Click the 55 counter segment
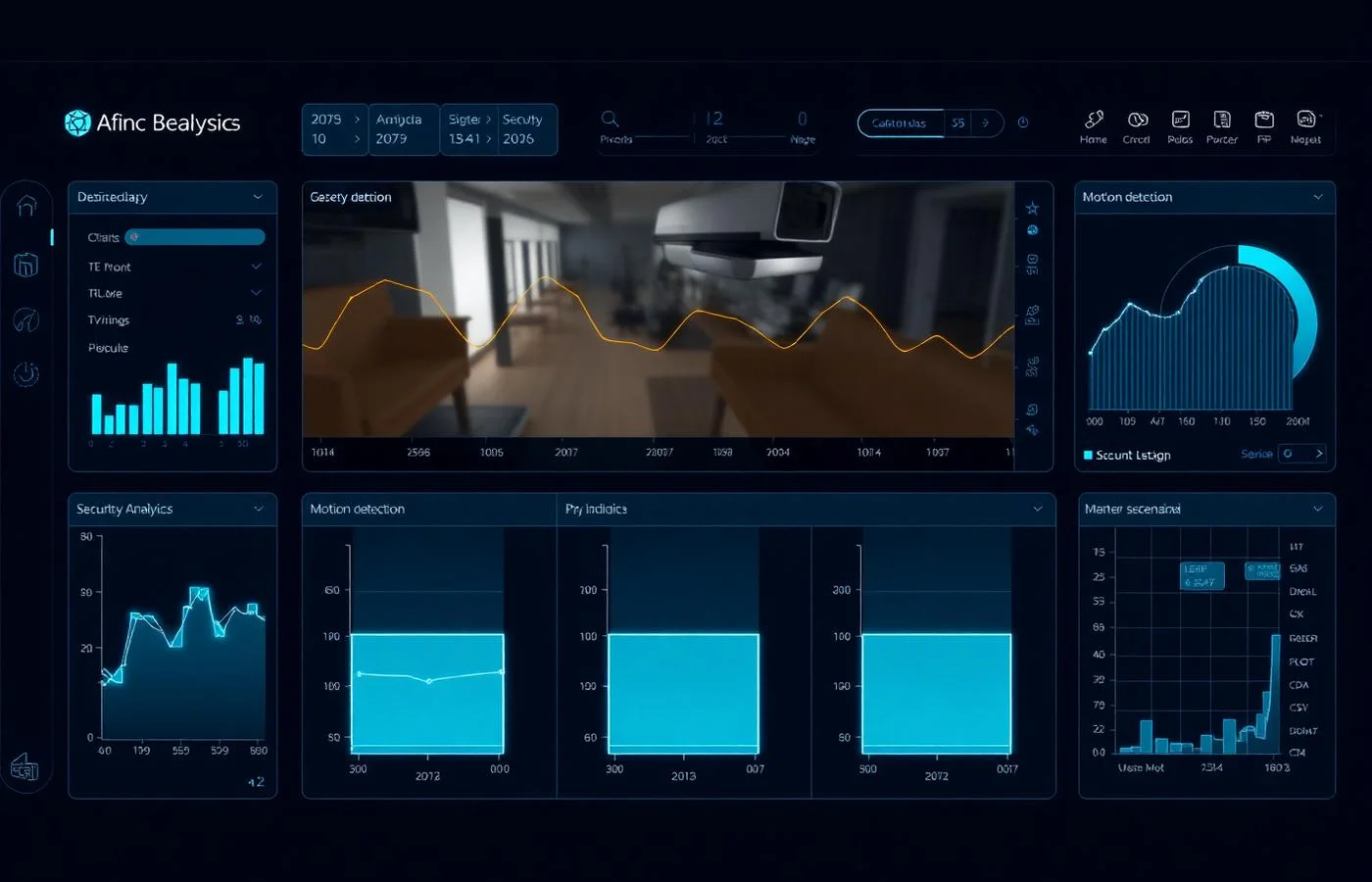This screenshot has height=882, width=1372. tap(958, 122)
